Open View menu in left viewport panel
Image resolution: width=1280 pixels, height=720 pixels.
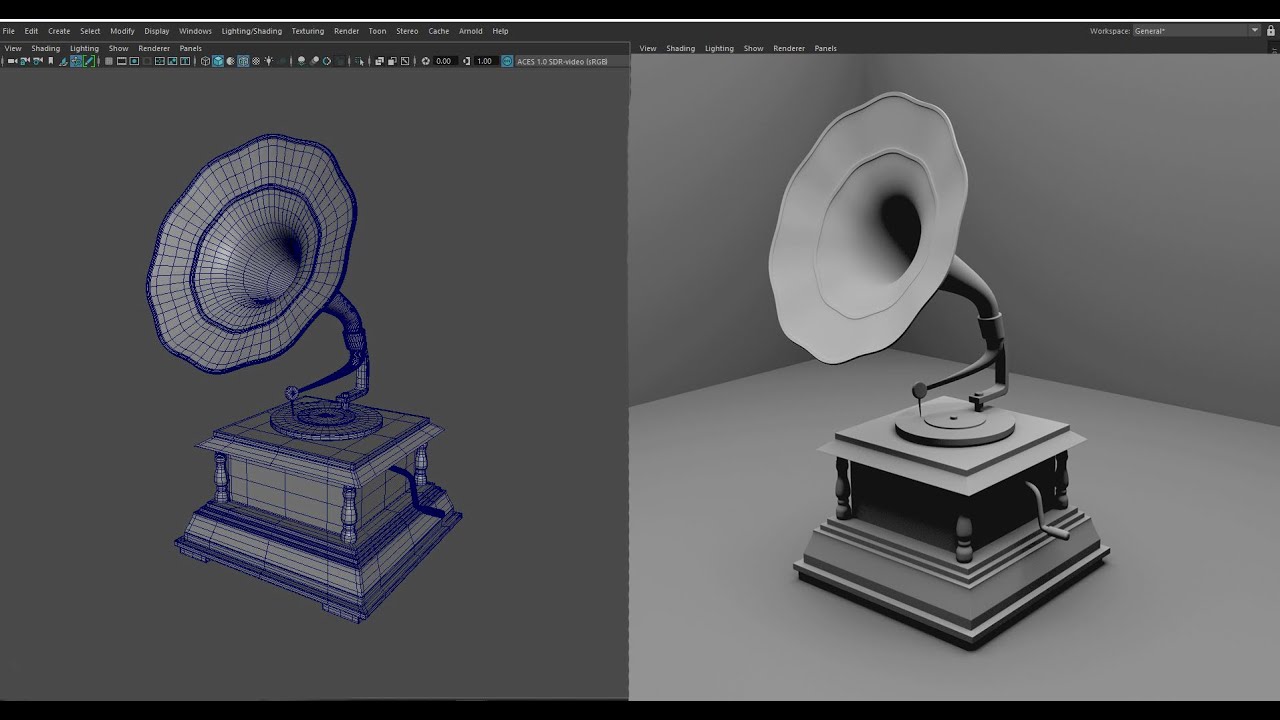13,48
